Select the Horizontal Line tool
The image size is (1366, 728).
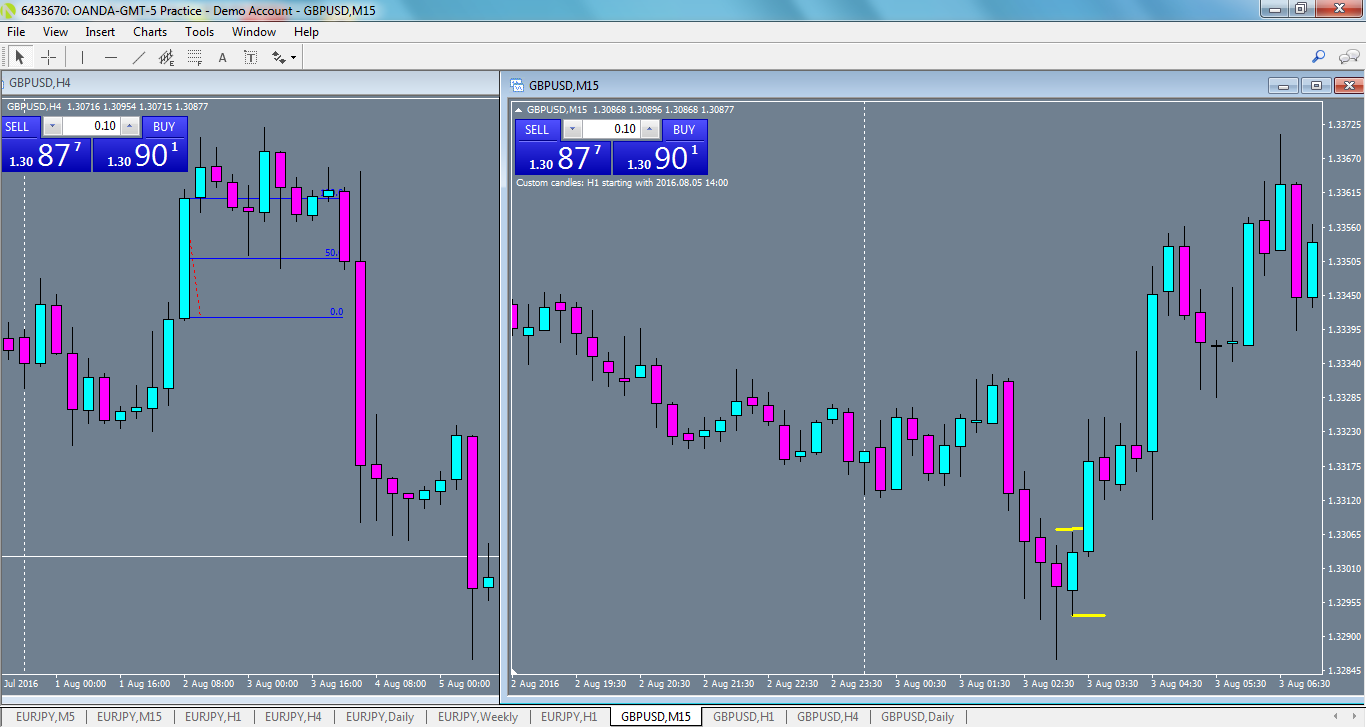pos(110,57)
